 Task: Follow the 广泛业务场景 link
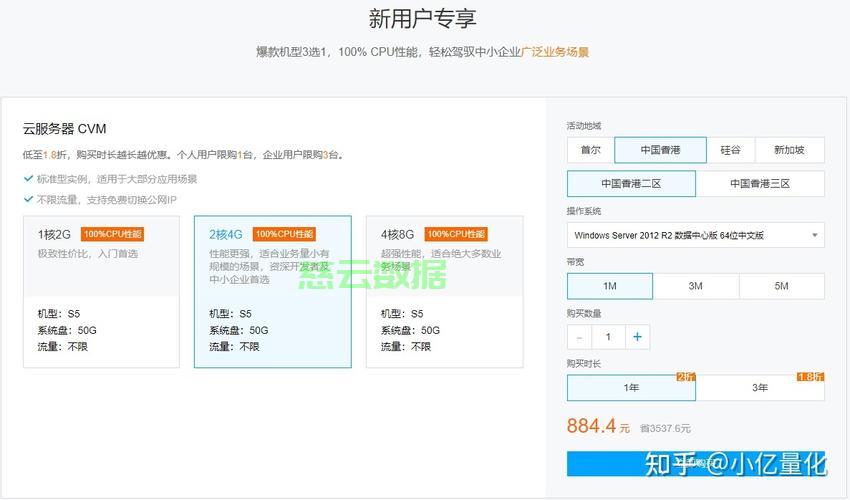pyautogui.click(x=555, y=52)
